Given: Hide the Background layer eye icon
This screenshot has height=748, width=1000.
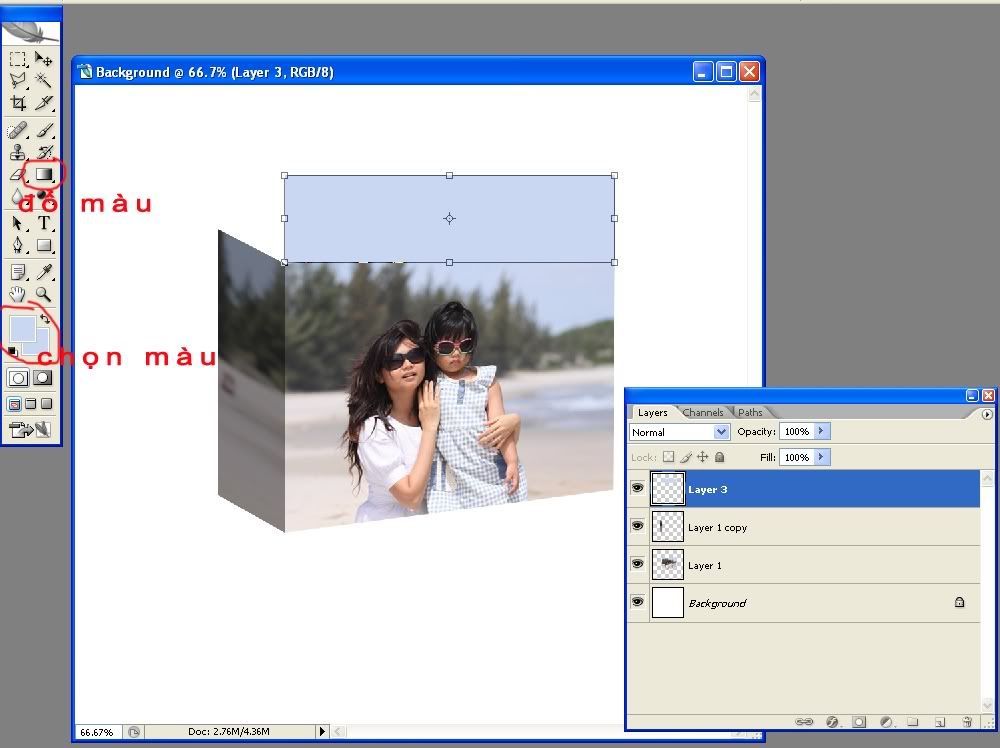Looking at the screenshot, I should tap(638, 603).
